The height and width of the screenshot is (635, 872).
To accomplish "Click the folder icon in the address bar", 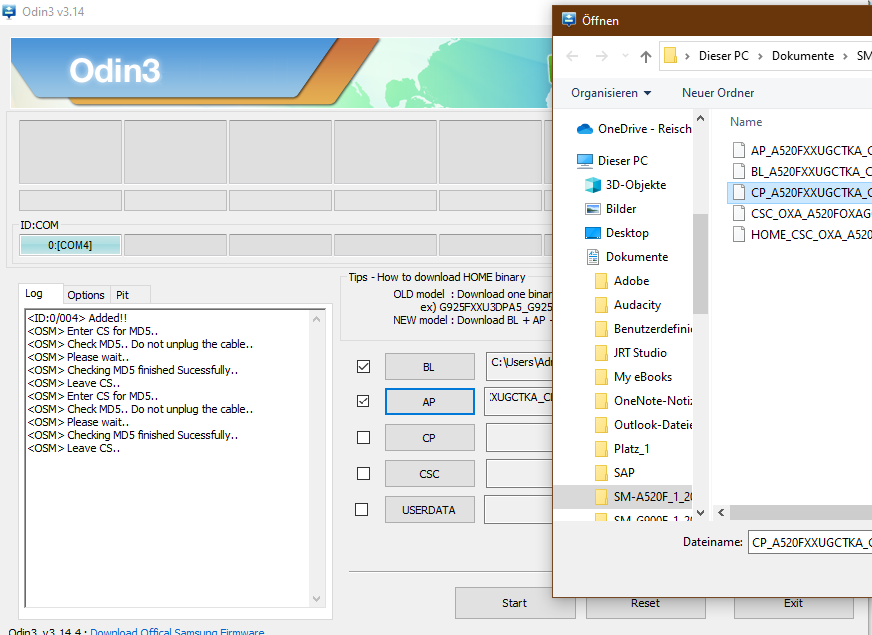I will point(671,56).
